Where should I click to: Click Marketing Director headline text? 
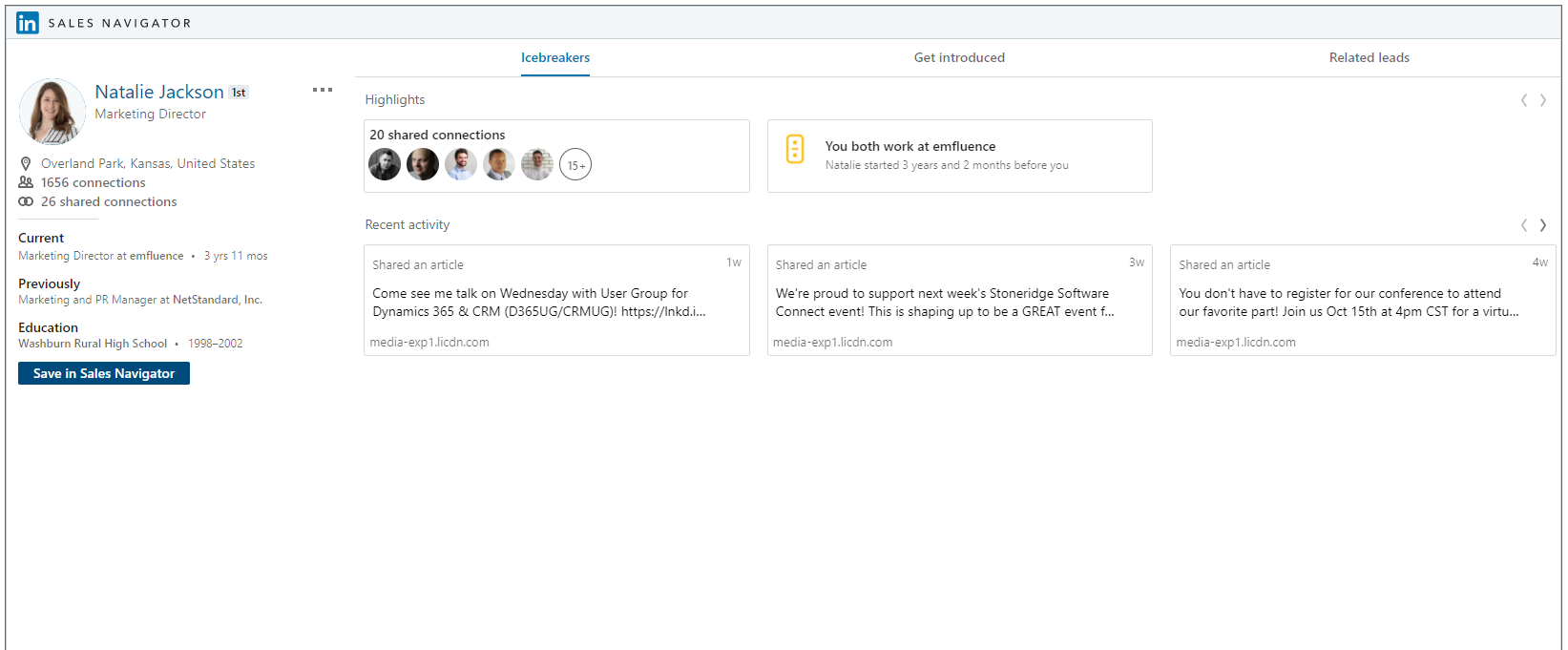(x=150, y=114)
